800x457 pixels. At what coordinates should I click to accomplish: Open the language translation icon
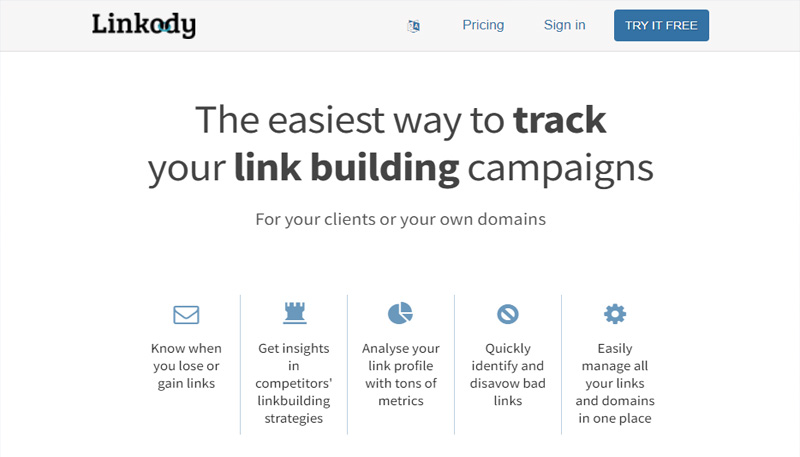[x=413, y=26]
